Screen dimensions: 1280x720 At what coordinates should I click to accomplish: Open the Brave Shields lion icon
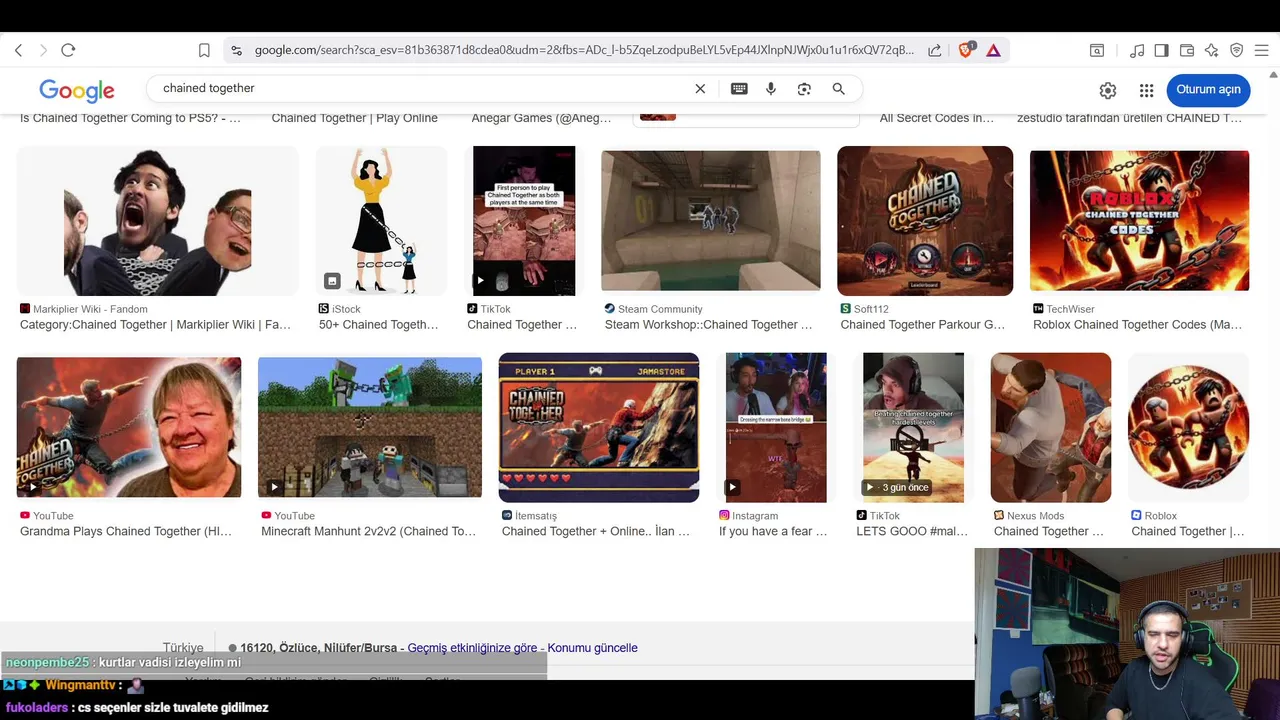pos(966,50)
